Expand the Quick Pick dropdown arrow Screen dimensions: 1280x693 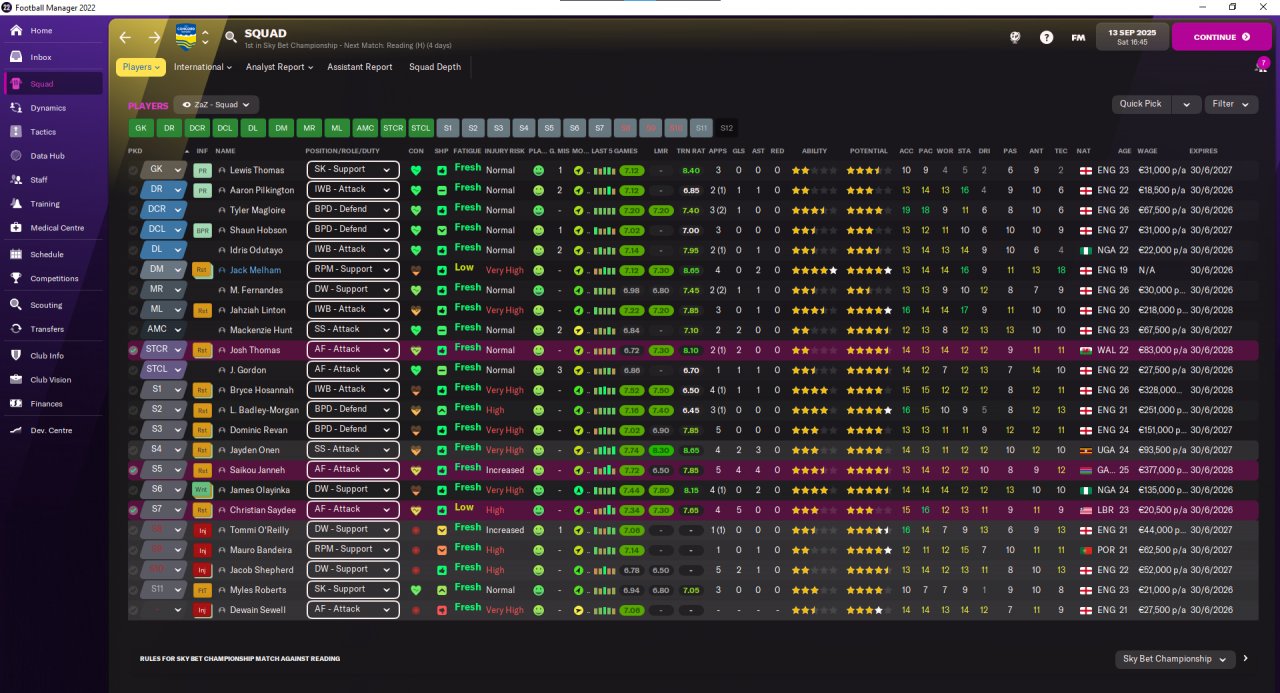1187,104
